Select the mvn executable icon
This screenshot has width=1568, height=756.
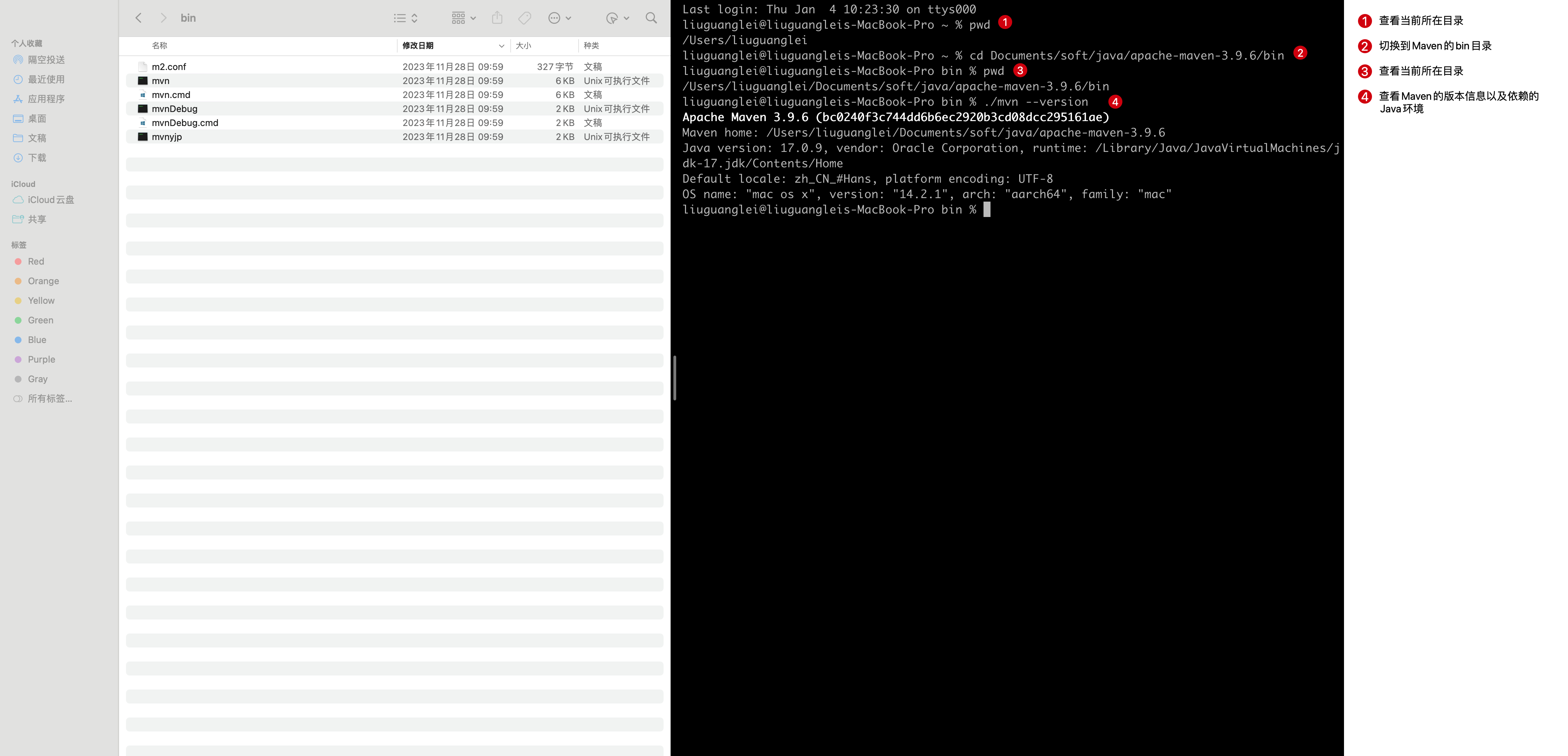click(x=142, y=81)
